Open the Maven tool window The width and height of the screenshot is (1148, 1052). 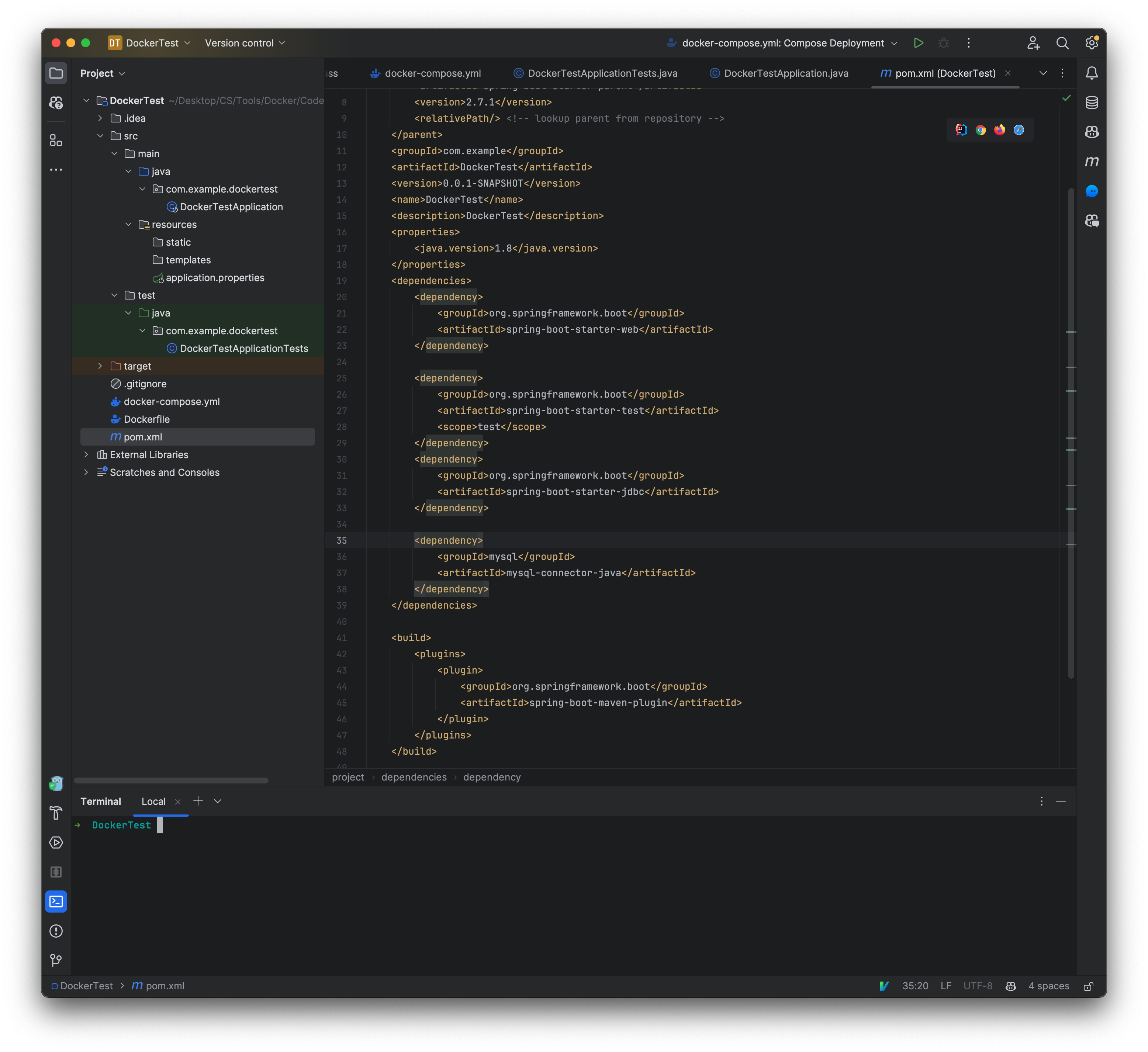[1092, 162]
